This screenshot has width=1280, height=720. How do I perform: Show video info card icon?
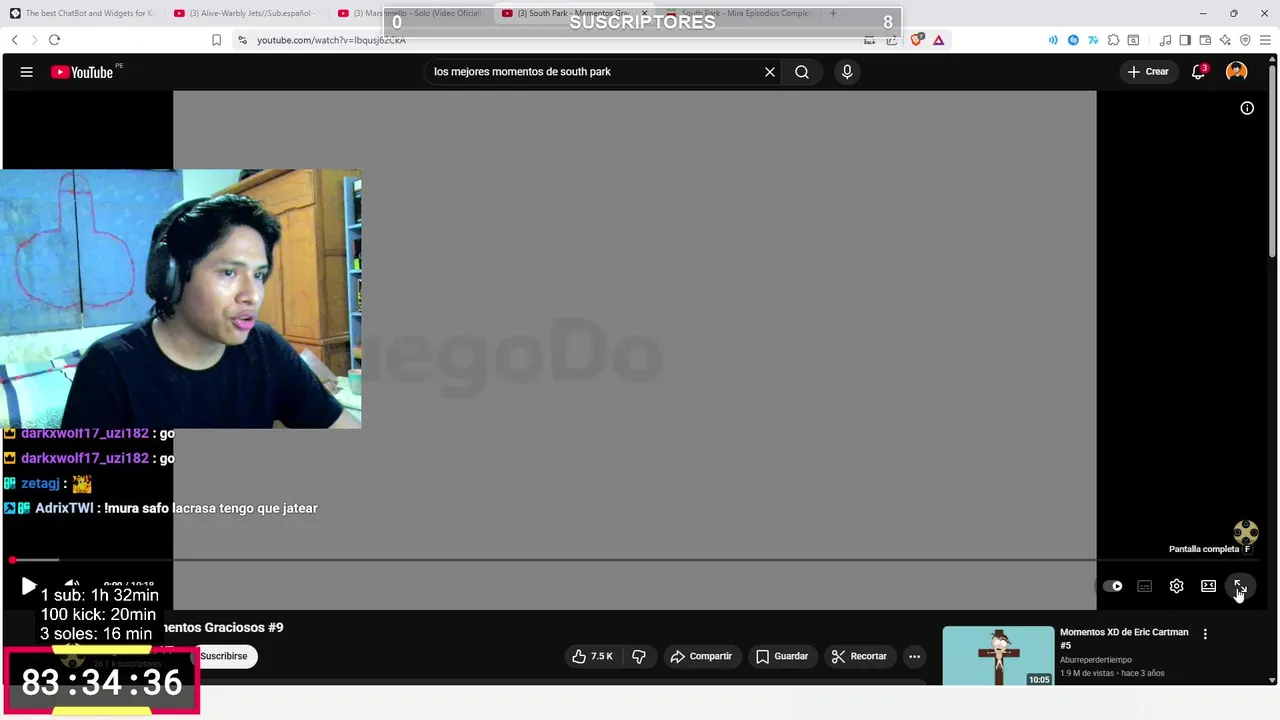(1247, 108)
